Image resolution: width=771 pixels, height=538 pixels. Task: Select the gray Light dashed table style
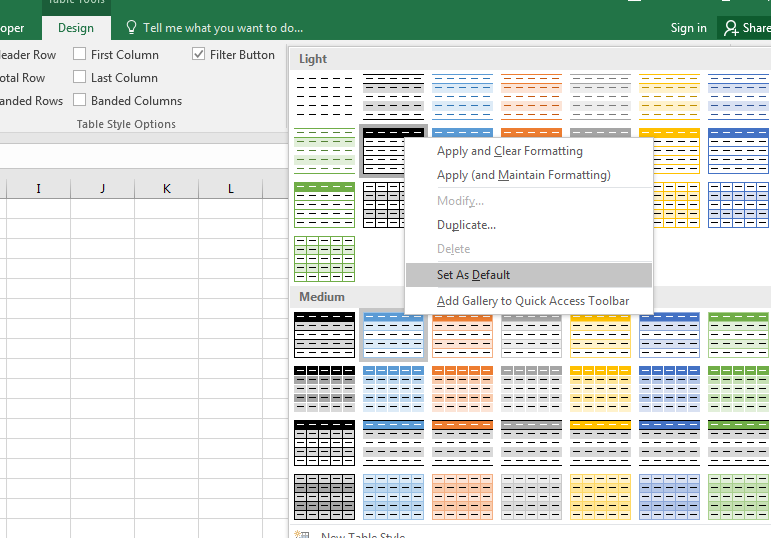click(x=600, y=97)
